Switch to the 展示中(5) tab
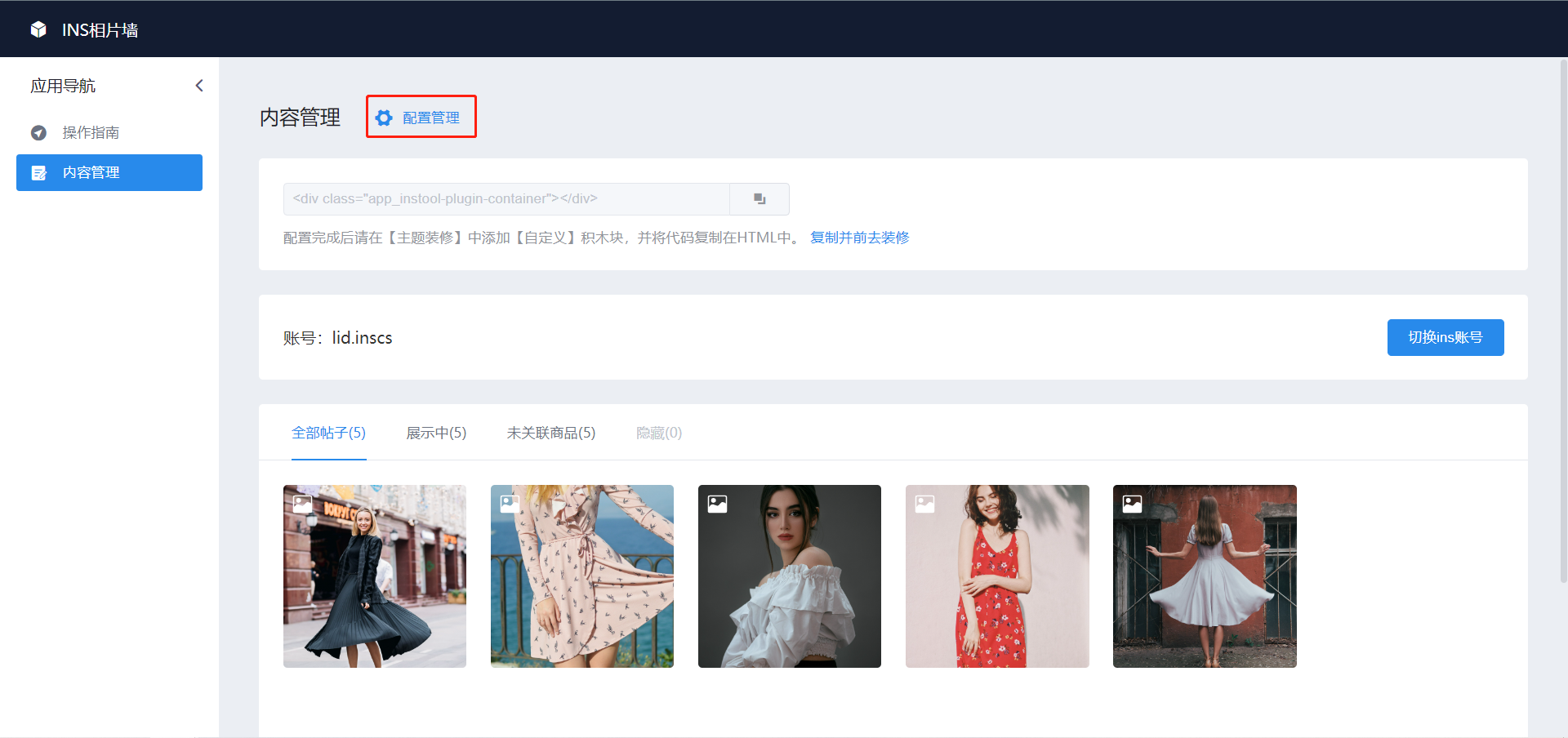 coord(436,433)
